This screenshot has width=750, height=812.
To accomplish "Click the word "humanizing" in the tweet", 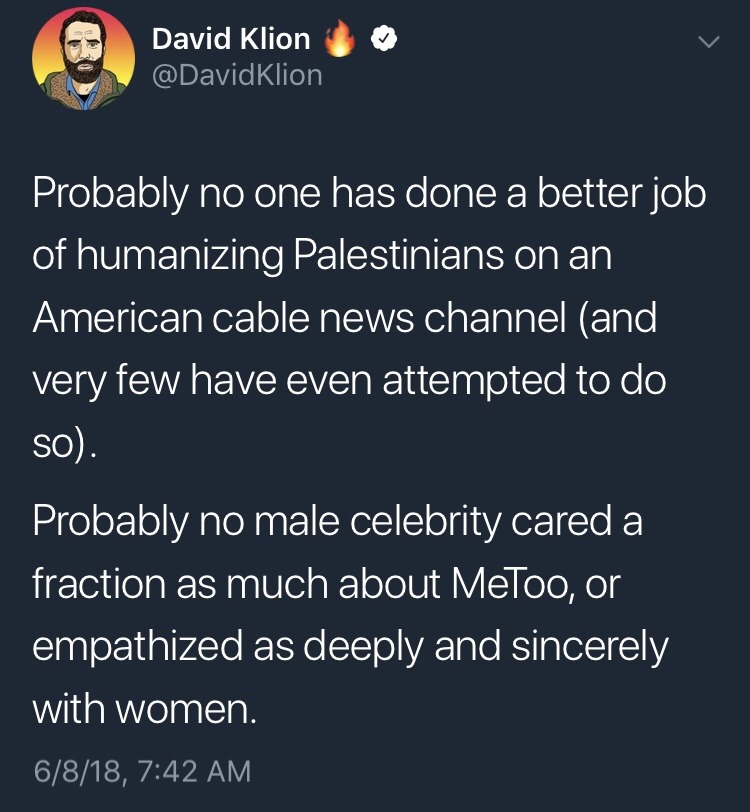I will click(x=179, y=254).
